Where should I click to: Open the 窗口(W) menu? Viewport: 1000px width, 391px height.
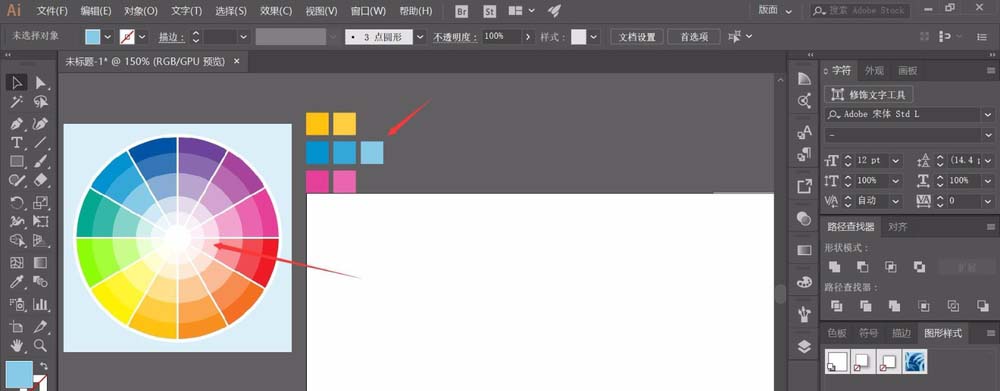pos(368,11)
